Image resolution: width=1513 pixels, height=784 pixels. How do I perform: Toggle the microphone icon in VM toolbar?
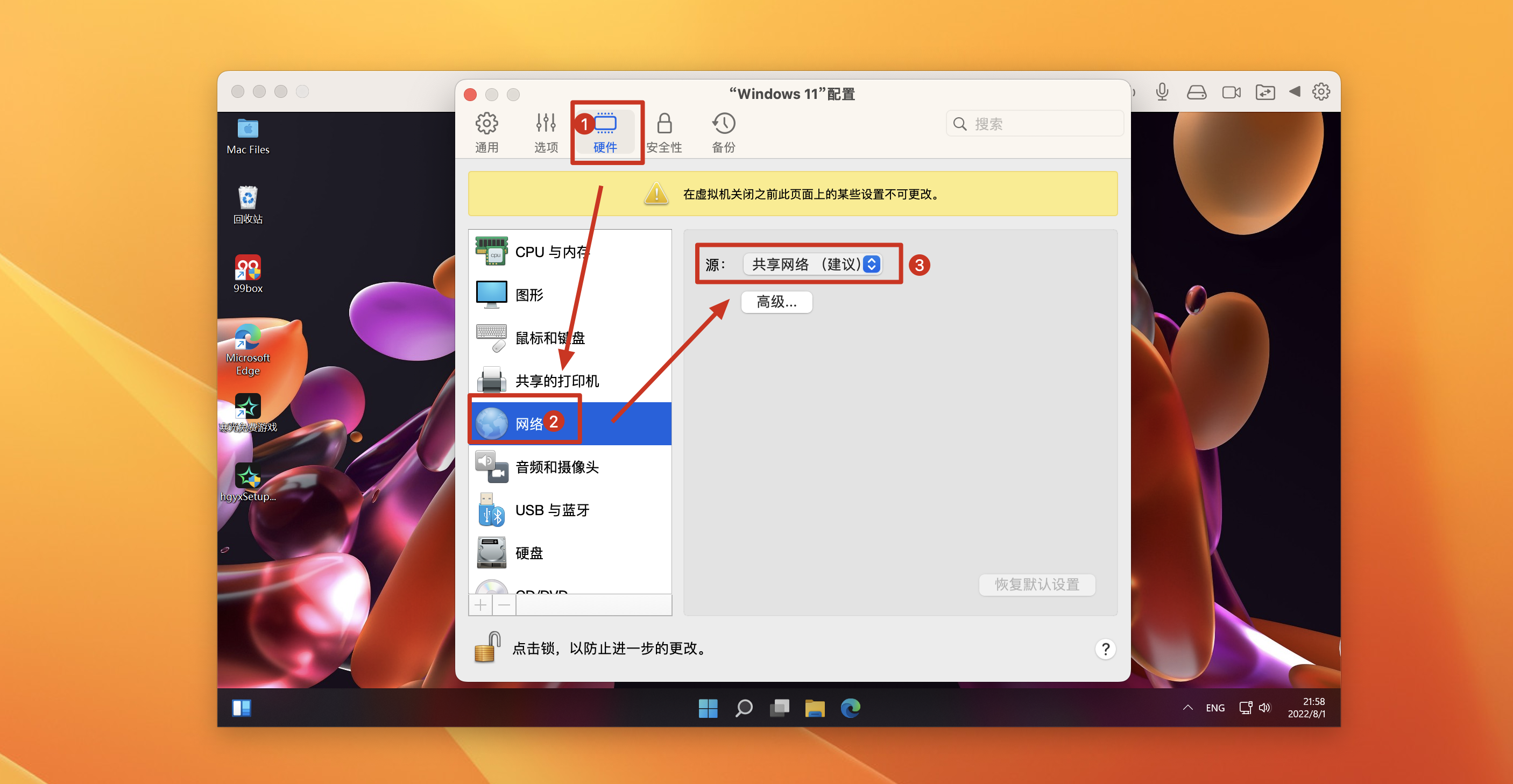[1161, 92]
